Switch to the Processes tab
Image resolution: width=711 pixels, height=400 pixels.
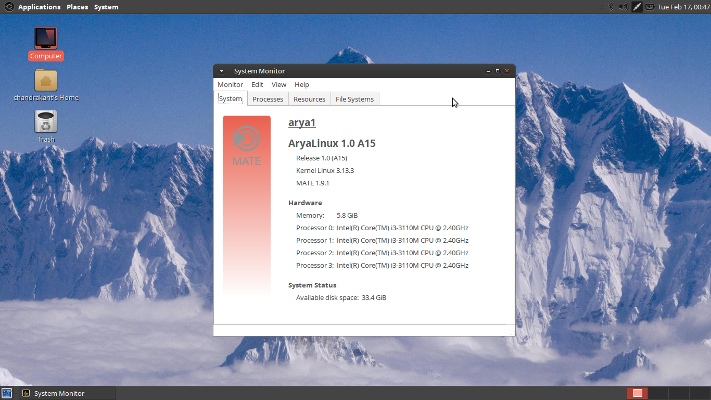(267, 99)
